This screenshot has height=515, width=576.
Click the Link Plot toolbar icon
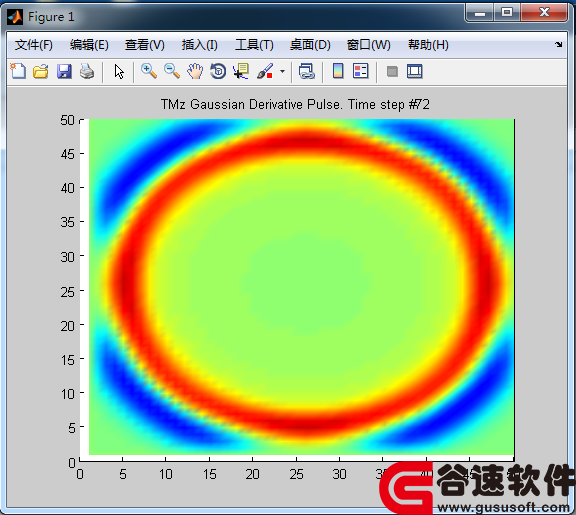pyautogui.click(x=307, y=71)
